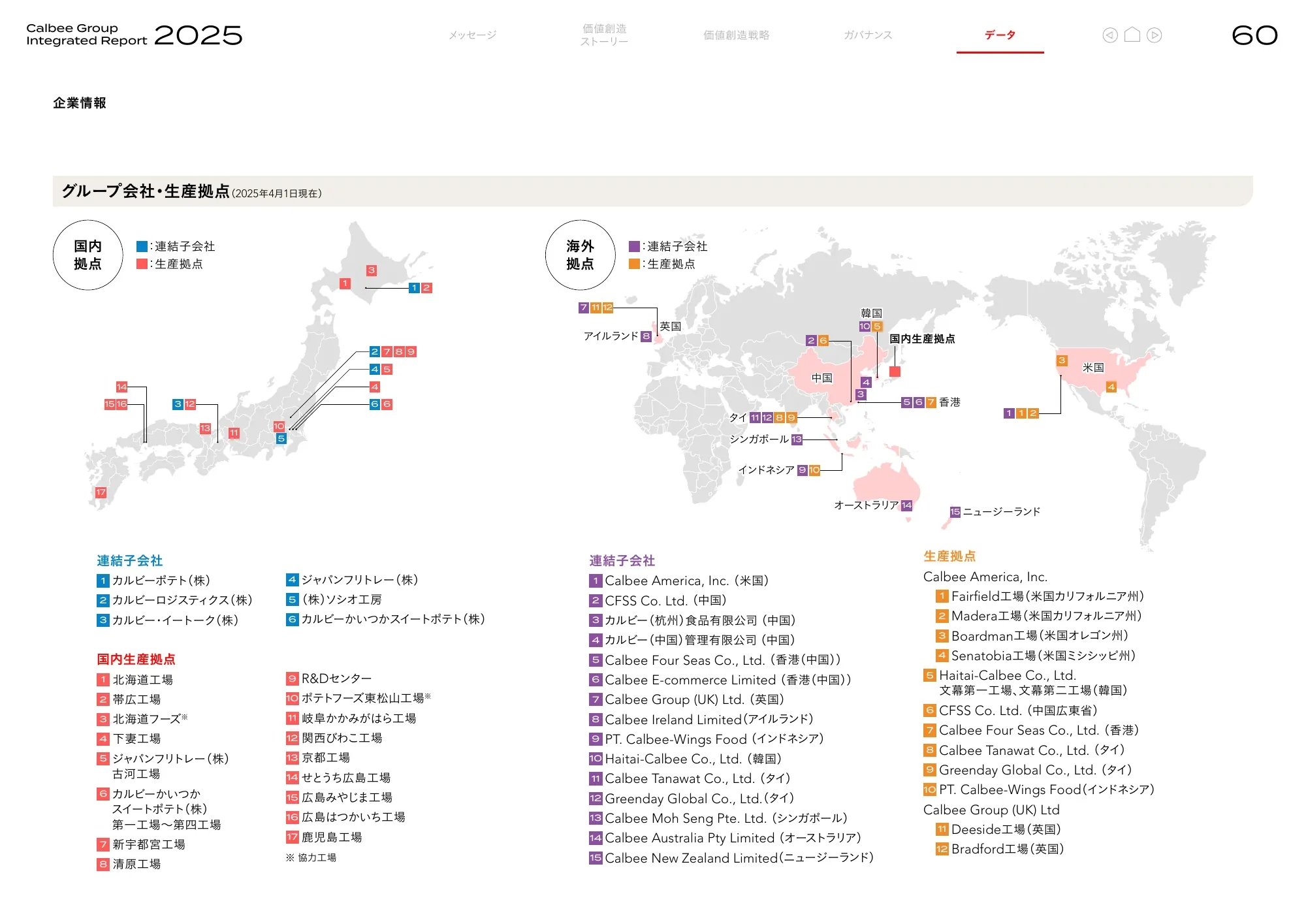This screenshot has width=1306, height=924.
Task: Select 北海道工場 in domestic plants list
Action: tap(135, 680)
